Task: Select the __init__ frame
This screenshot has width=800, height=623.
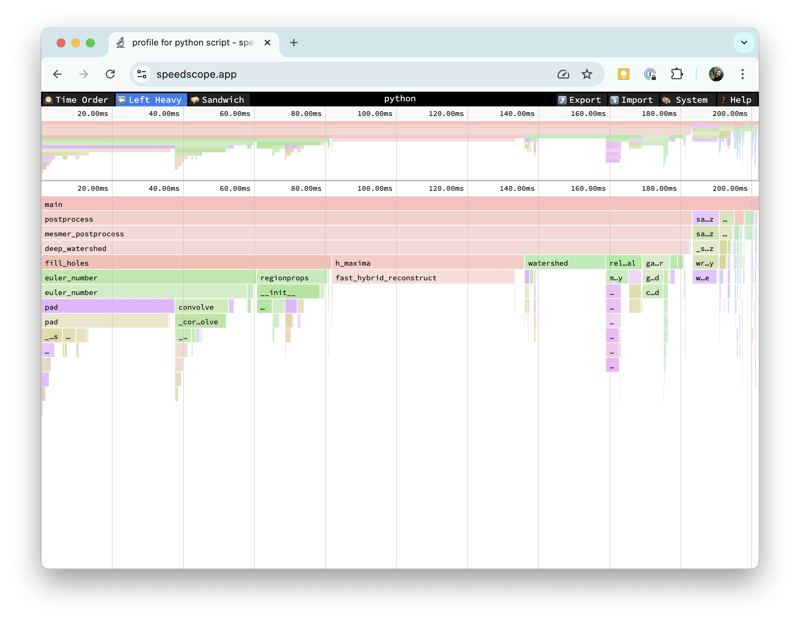Action: coord(288,292)
